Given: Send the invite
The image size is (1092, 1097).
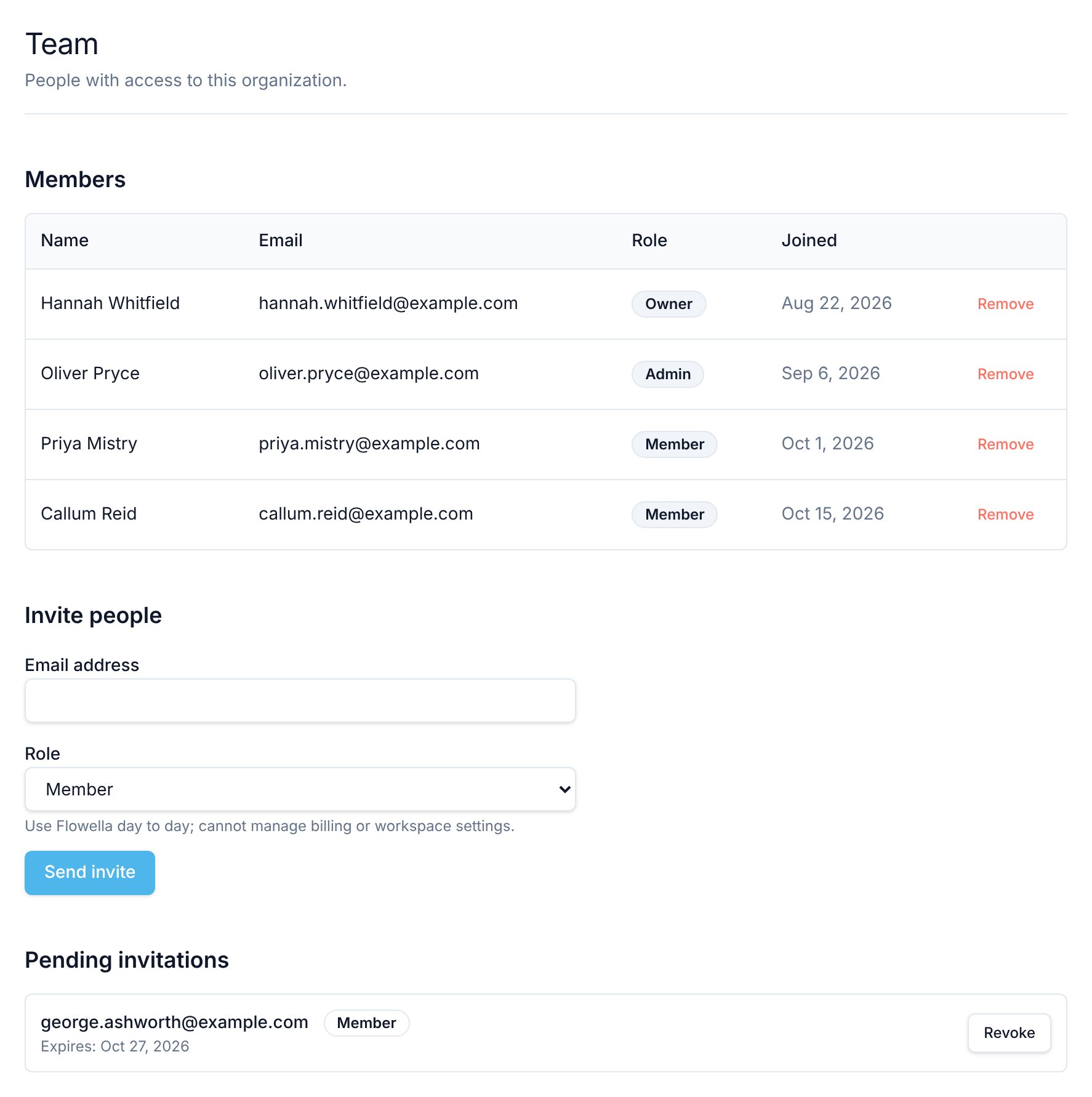Looking at the screenshot, I should click(x=90, y=872).
